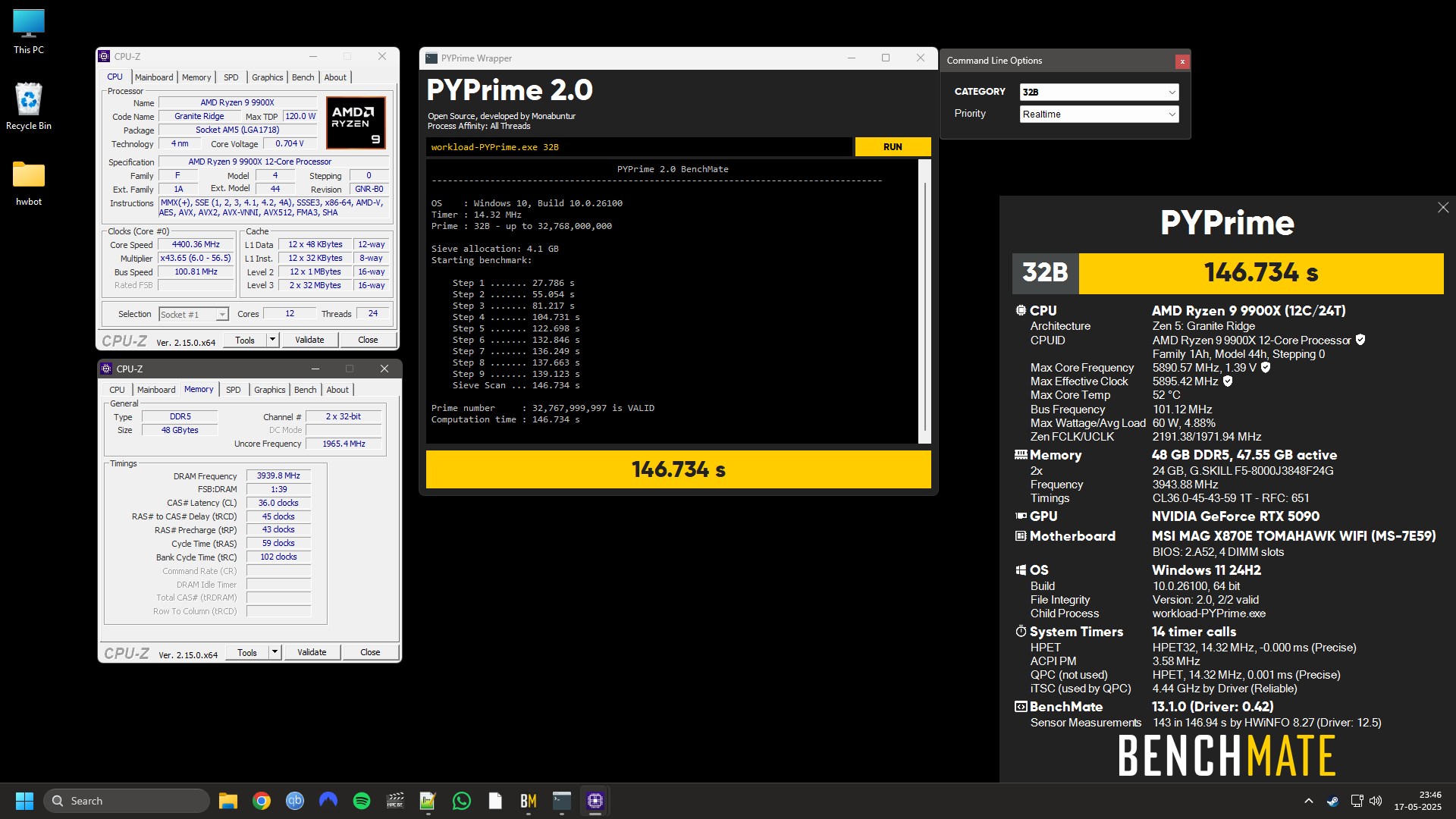This screenshot has height=819, width=1456.
Task: Open Spotify from taskbar
Action: click(362, 801)
